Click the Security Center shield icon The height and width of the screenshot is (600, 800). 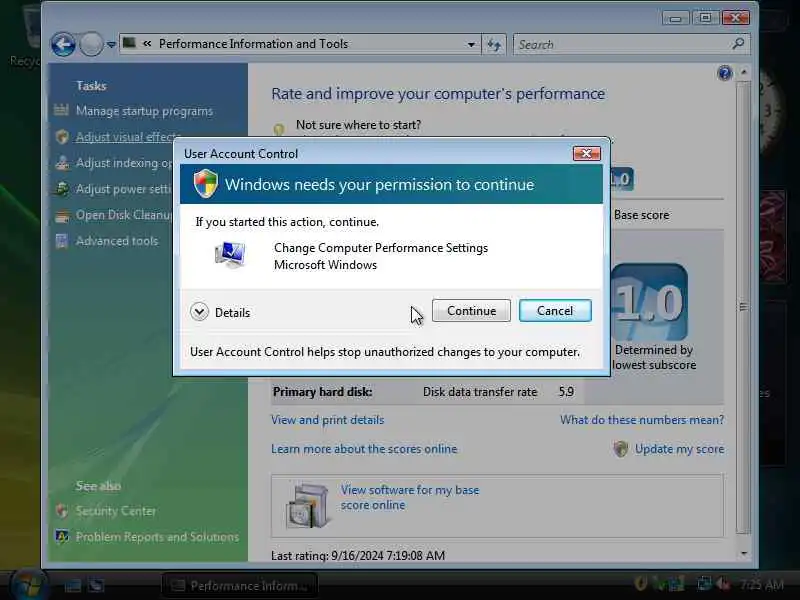62,511
